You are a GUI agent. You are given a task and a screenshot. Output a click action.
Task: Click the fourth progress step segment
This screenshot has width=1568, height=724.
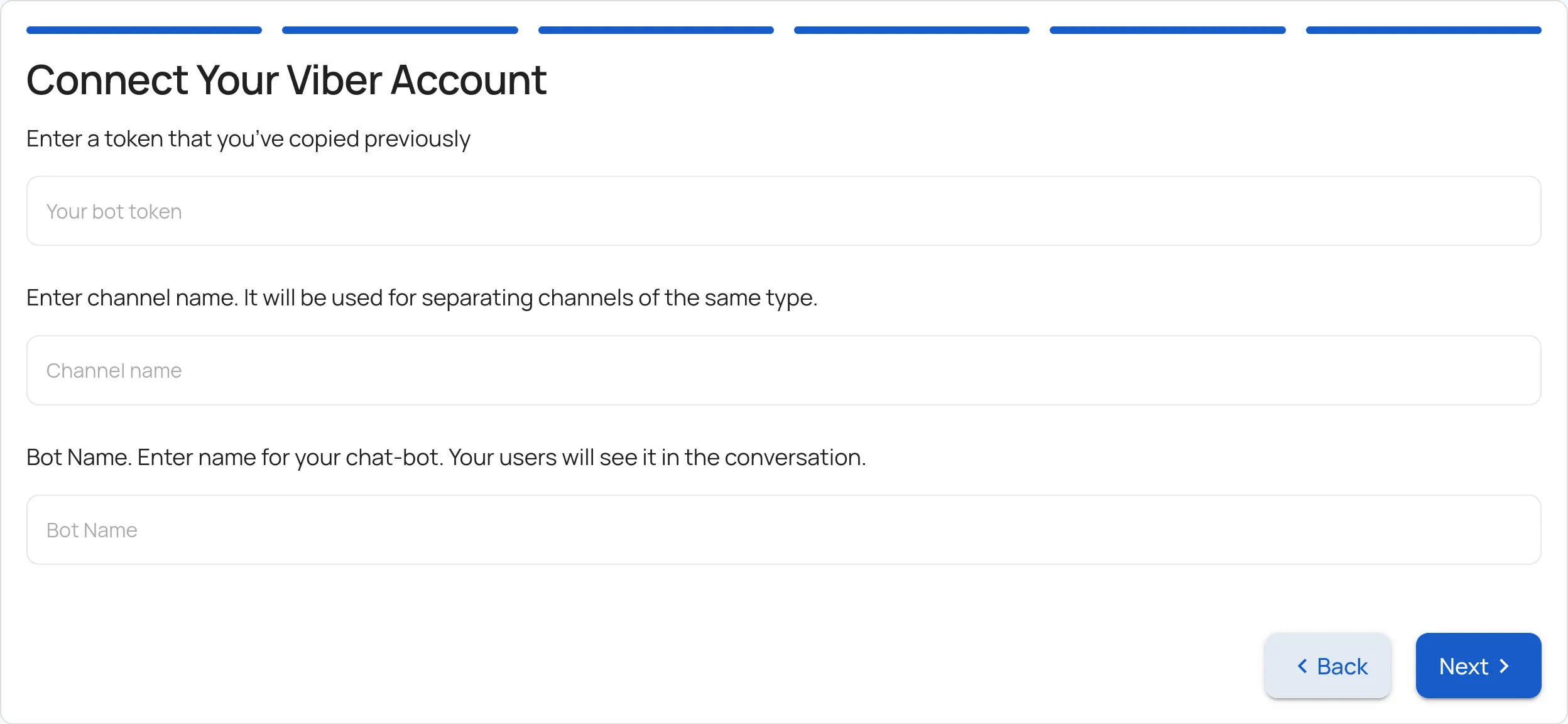pos(912,30)
